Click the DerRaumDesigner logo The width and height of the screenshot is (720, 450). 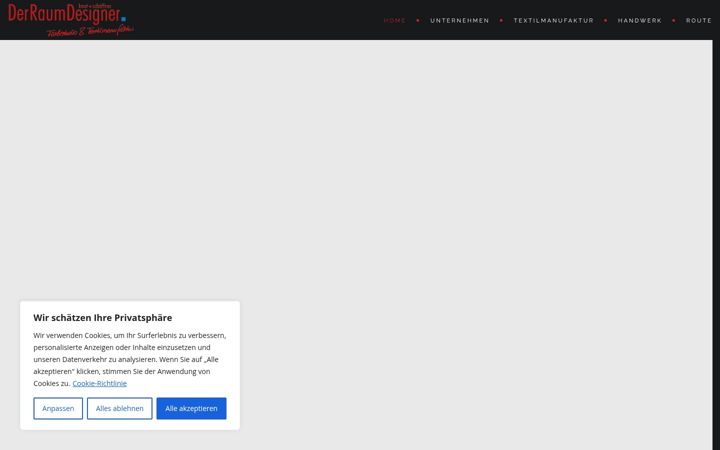click(x=71, y=20)
